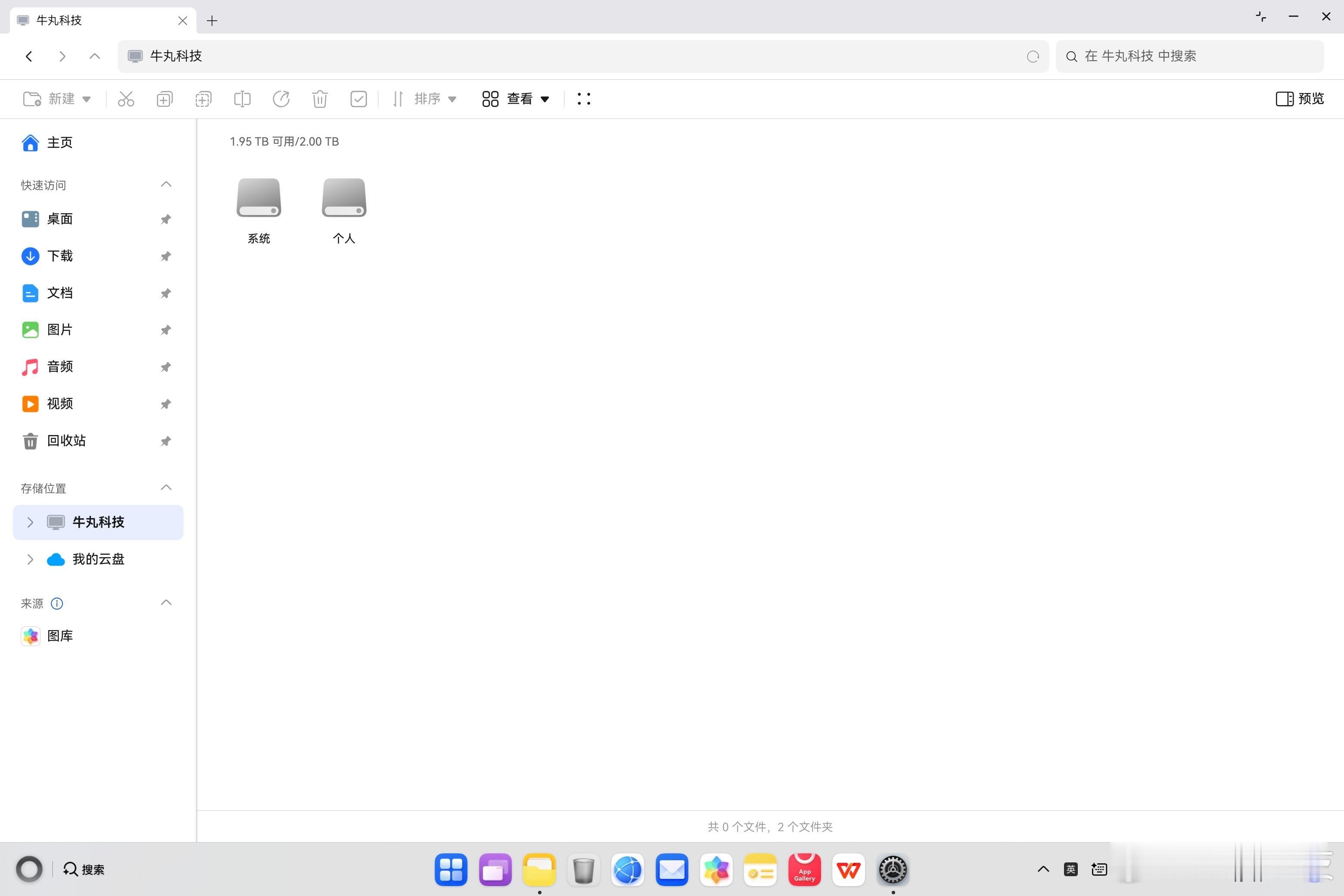1344x896 pixels.
Task: Open the 查看 view dropdown
Action: pos(516,99)
